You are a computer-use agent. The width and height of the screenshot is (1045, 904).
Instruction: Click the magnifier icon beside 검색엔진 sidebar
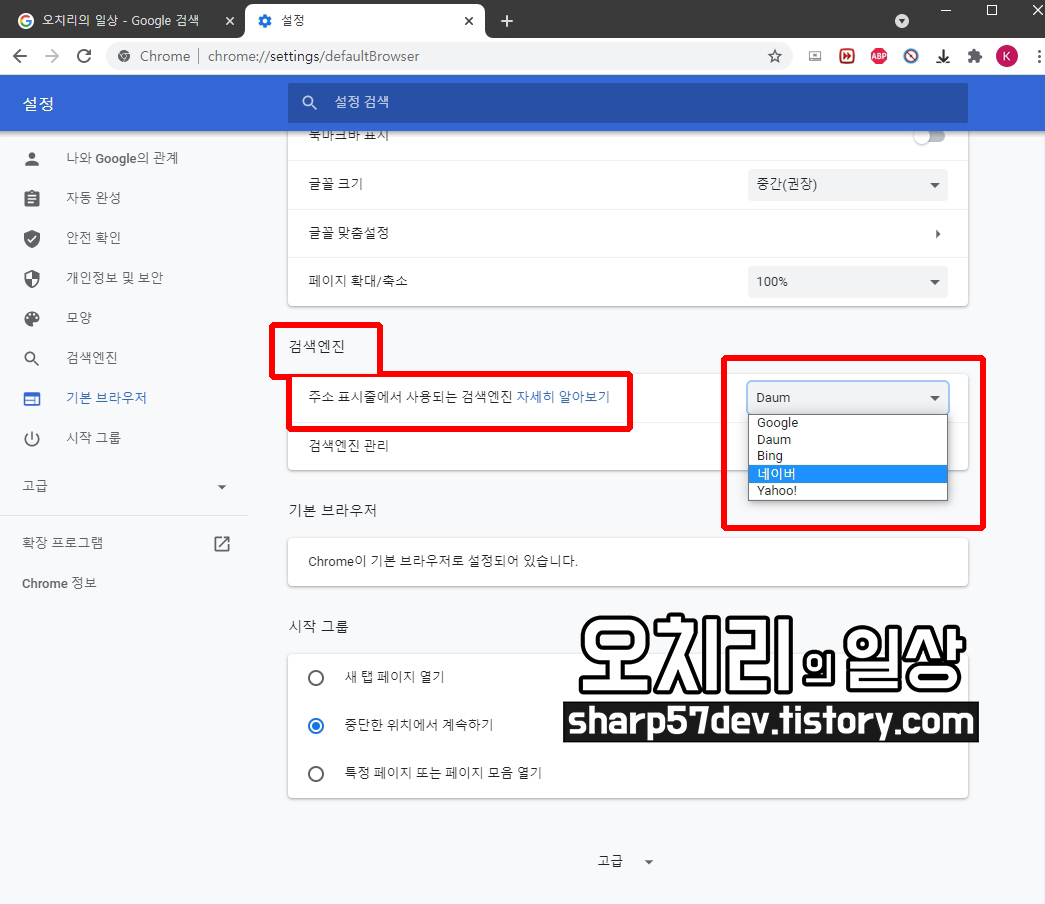pyautogui.click(x=32, y=359)
